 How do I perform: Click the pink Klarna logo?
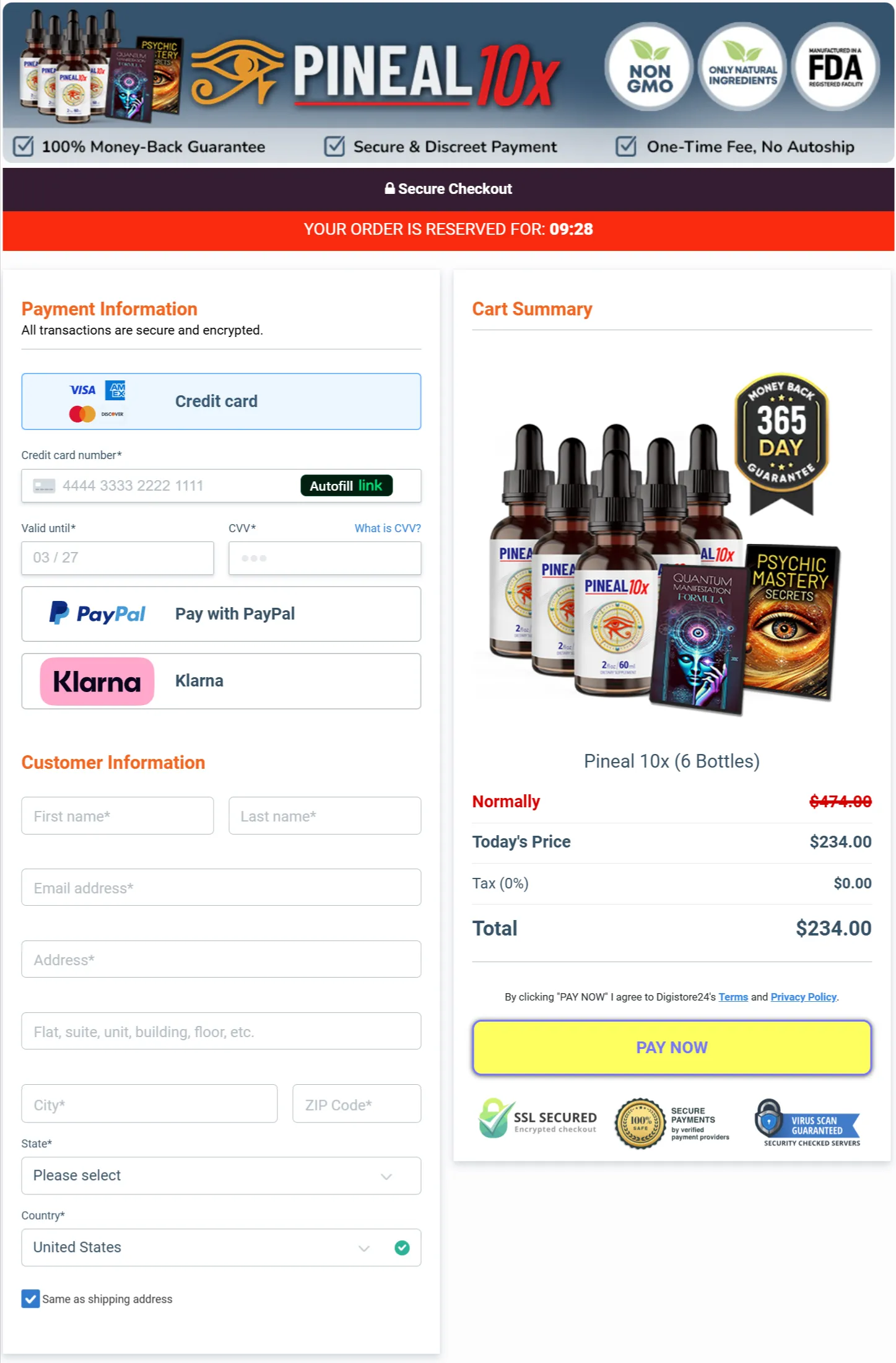(97, 681)
